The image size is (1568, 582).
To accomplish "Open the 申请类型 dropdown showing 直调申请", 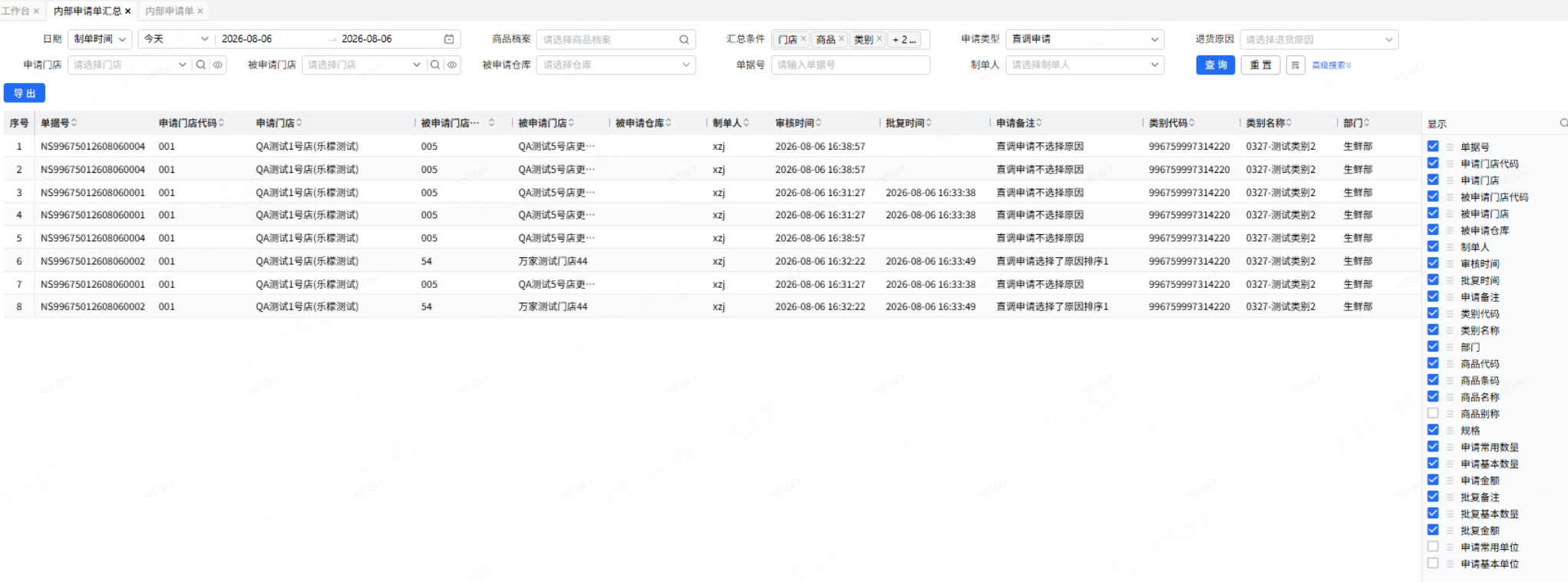I will [x=1084, y=39].
